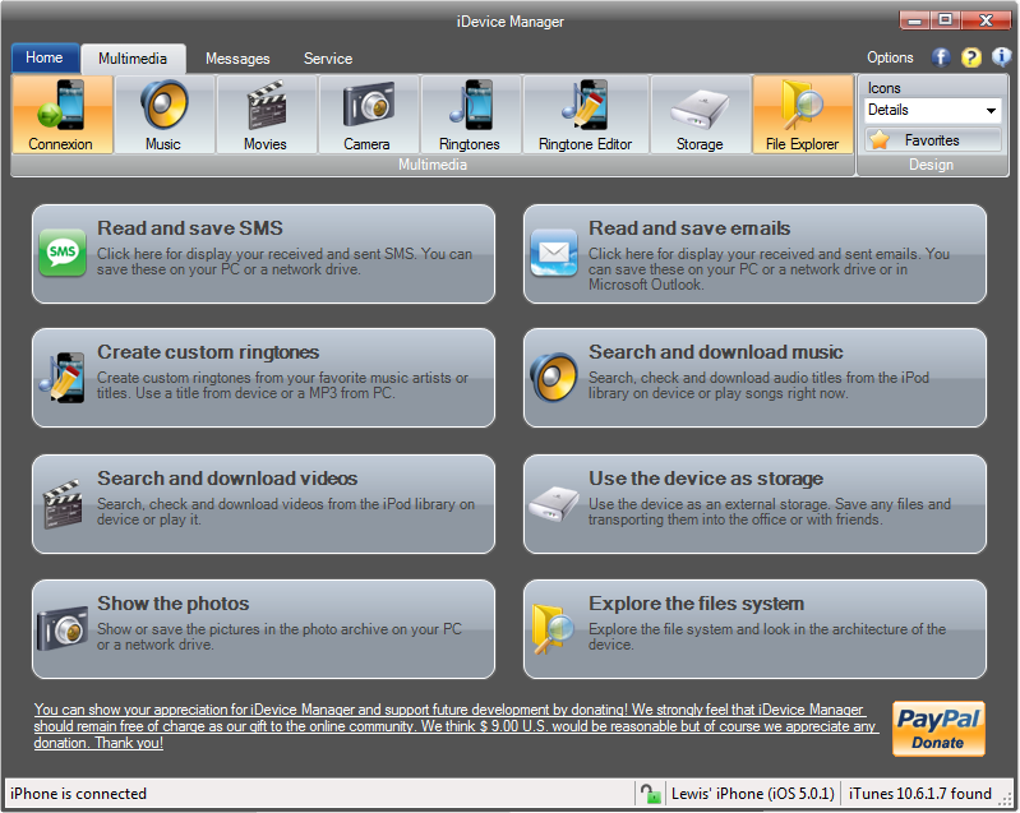Click the speaker icon beside Search and download music
1020x813 pixels.
[554, 377]
